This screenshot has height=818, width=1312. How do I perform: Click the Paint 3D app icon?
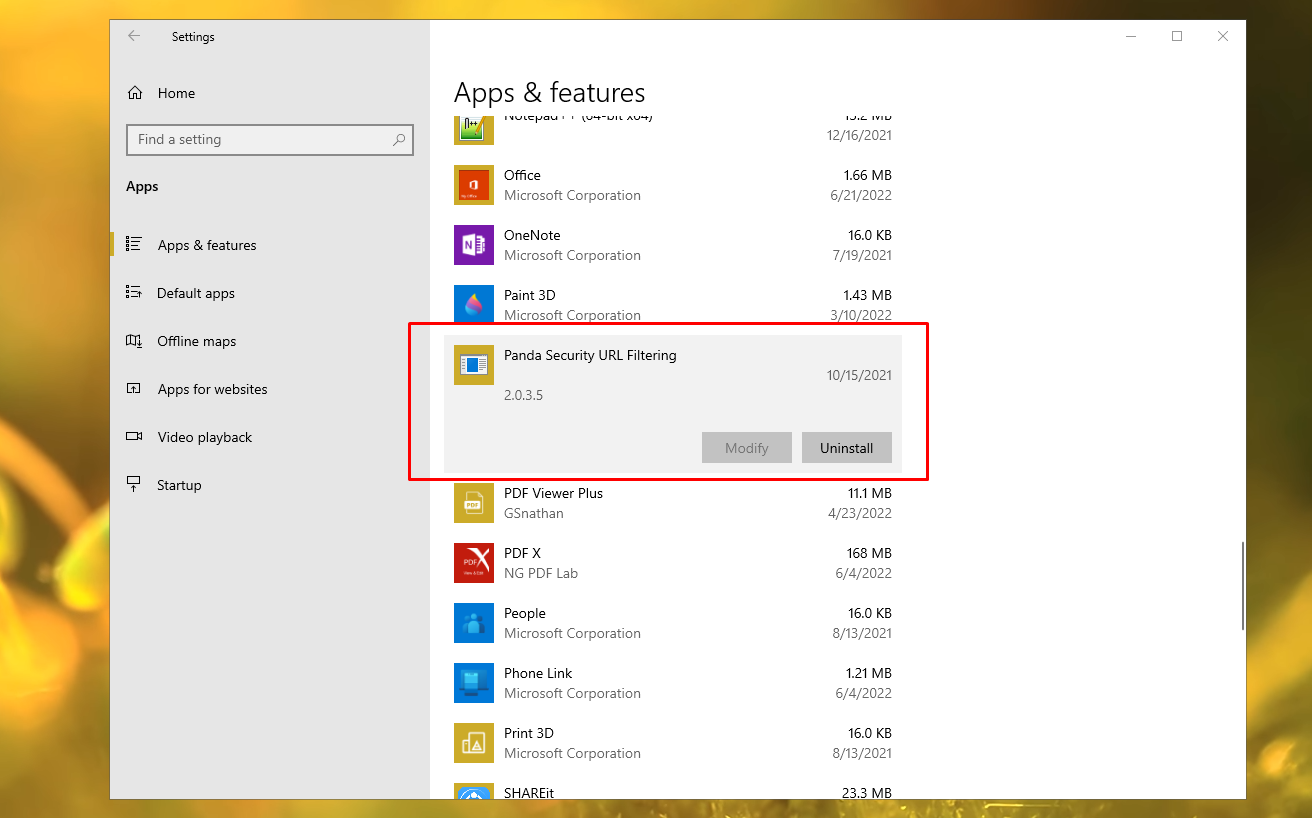(473, 304)
